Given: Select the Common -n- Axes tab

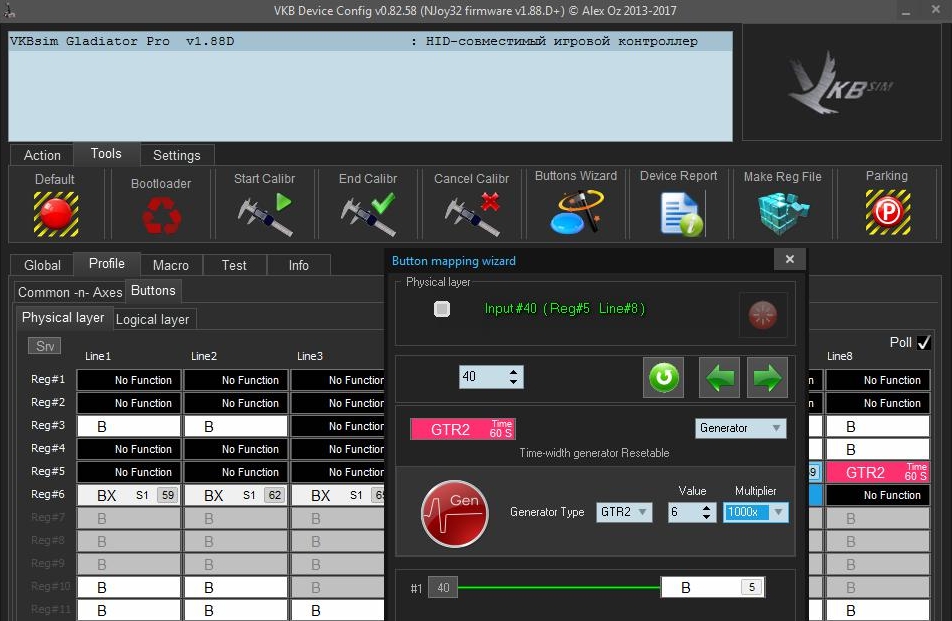Looking at the screenshot, I should (70, 292).
